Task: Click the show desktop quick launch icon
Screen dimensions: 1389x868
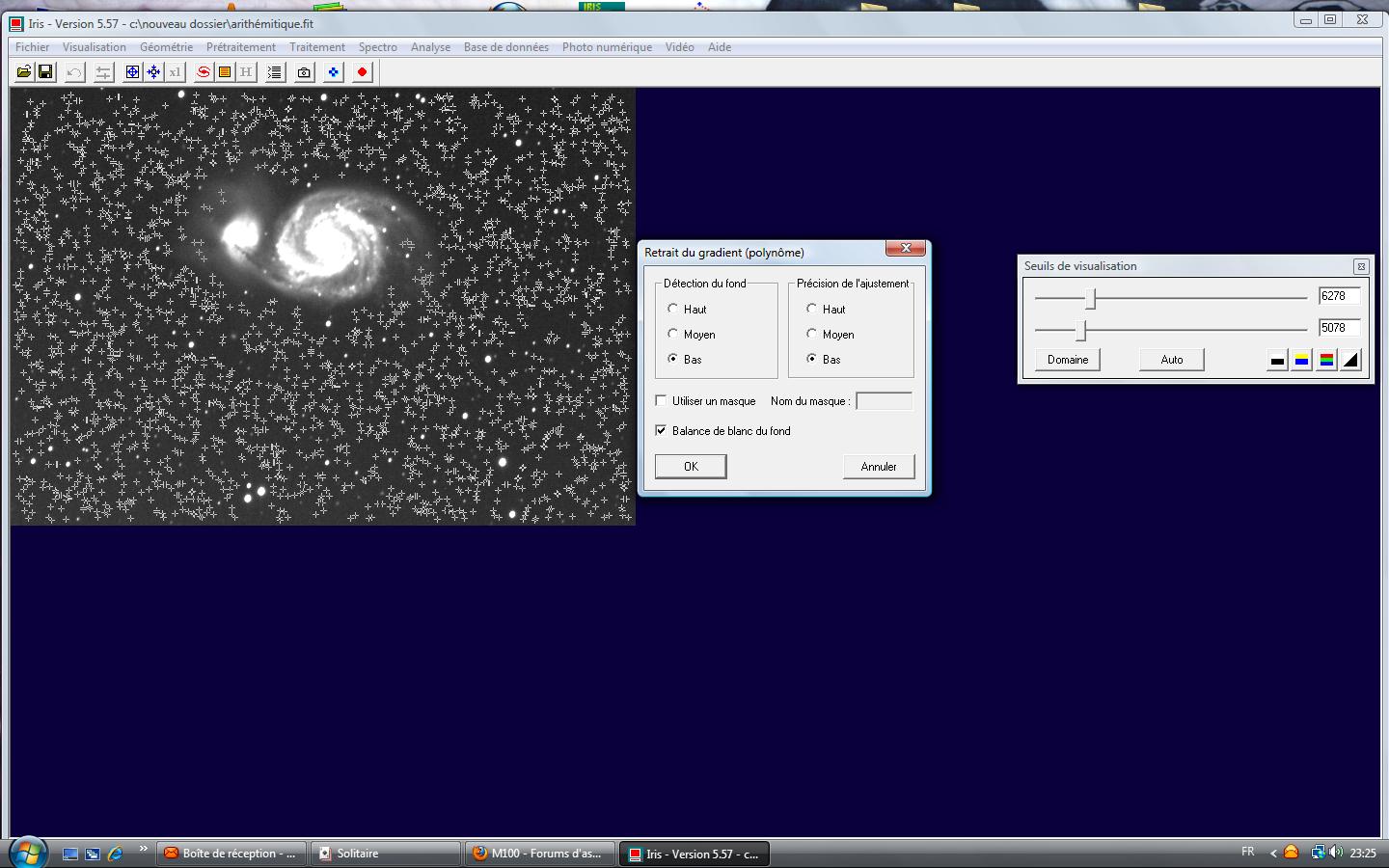Action: coord(70,854)
